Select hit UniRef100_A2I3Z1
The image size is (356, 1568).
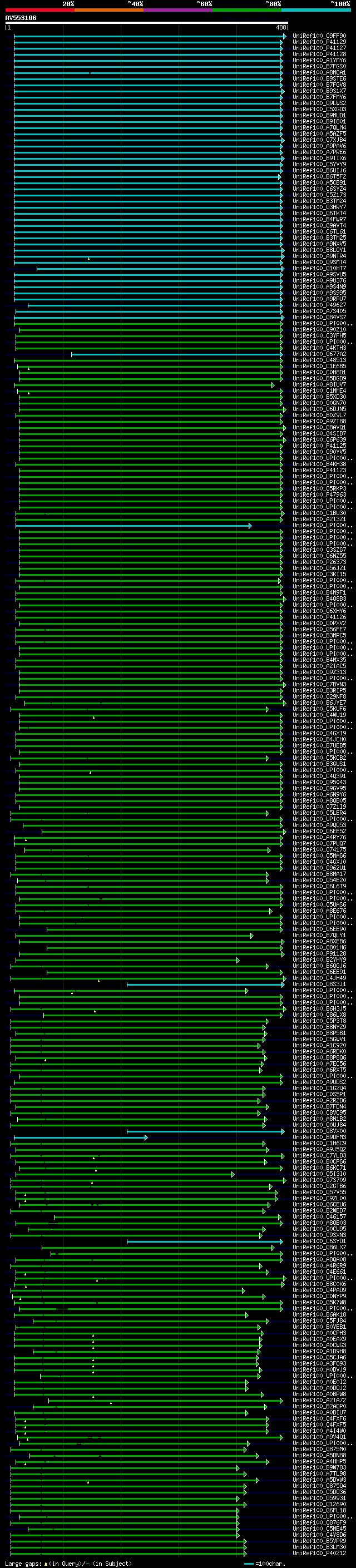click(319, 519)
